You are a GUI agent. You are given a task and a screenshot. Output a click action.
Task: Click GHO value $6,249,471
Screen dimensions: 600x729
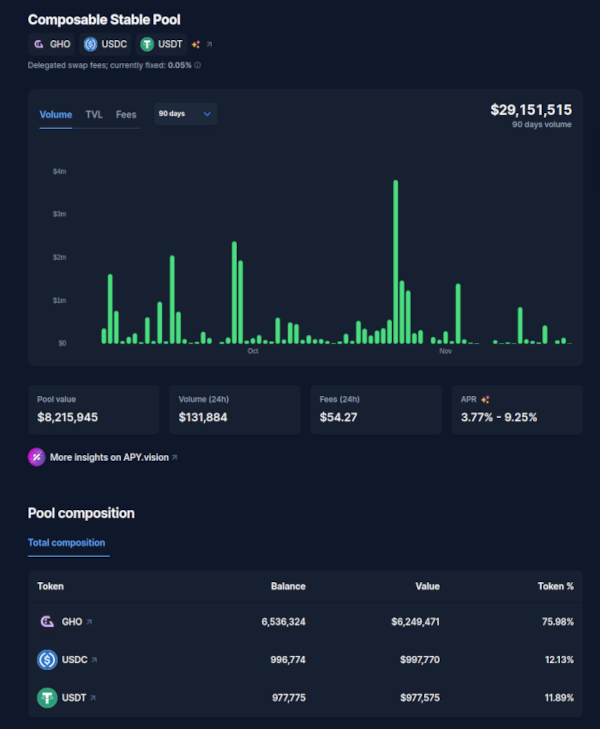pos(415,622)
